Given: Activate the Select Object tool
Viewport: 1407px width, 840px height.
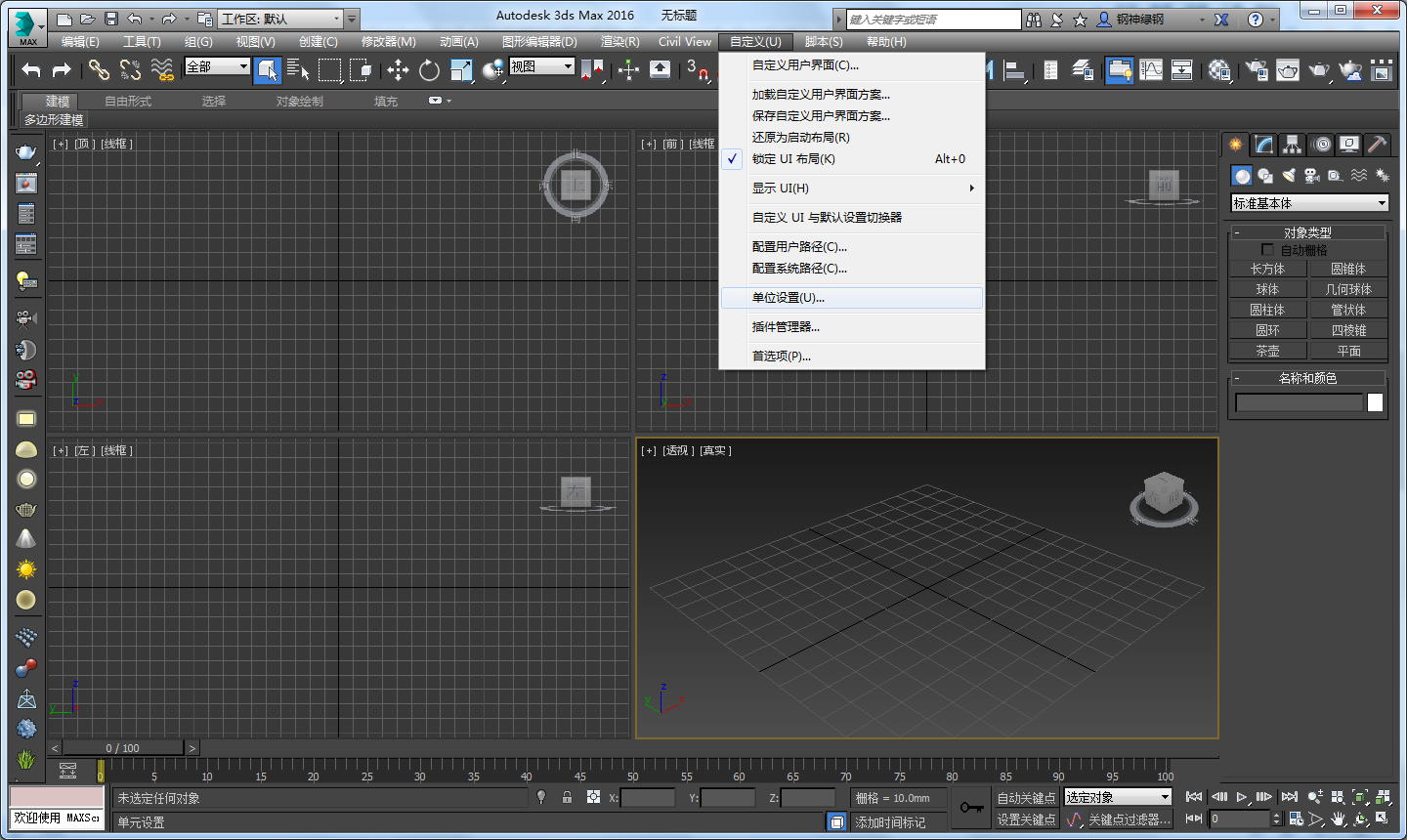Looking at the screenshot, I should click(268, 69).
